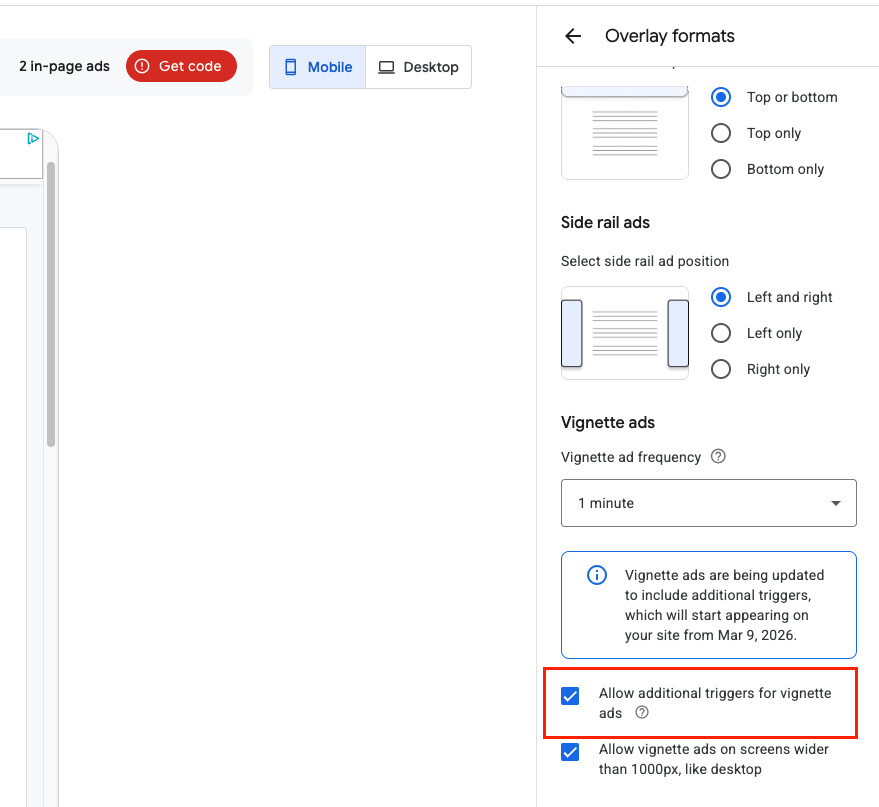Click the preview pane scrollbar thumb
The image size is (879, 807).
(51, 304)
